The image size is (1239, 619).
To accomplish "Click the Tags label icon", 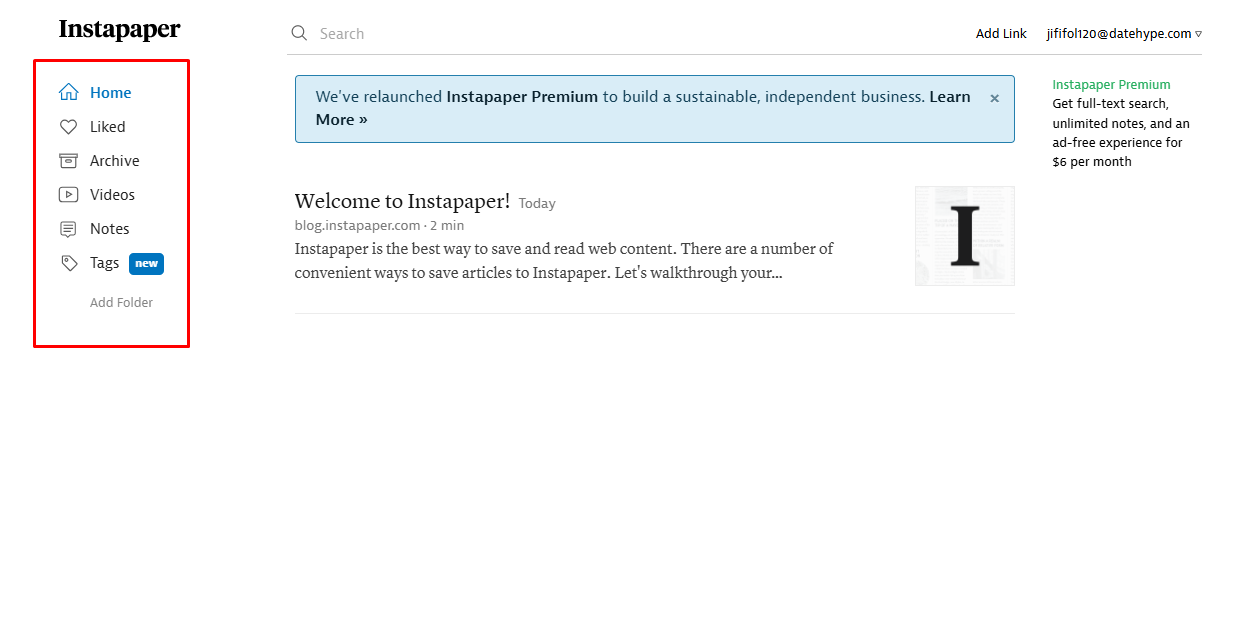I will 68,263.
